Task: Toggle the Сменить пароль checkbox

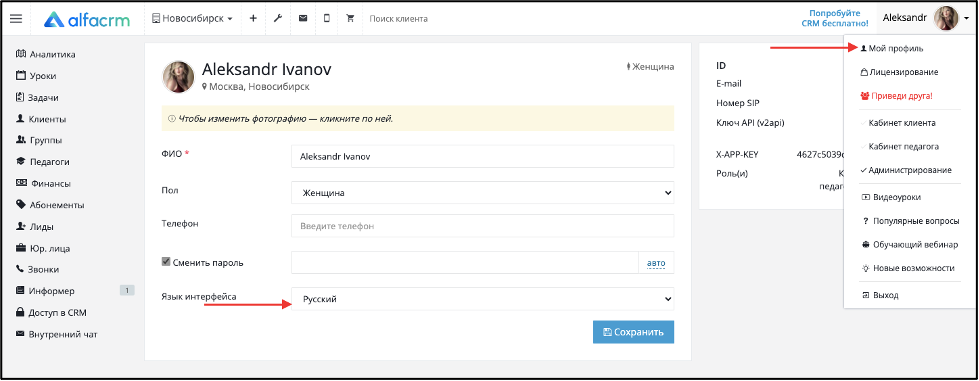Action: pyautogui.click(x=166, y=262)
